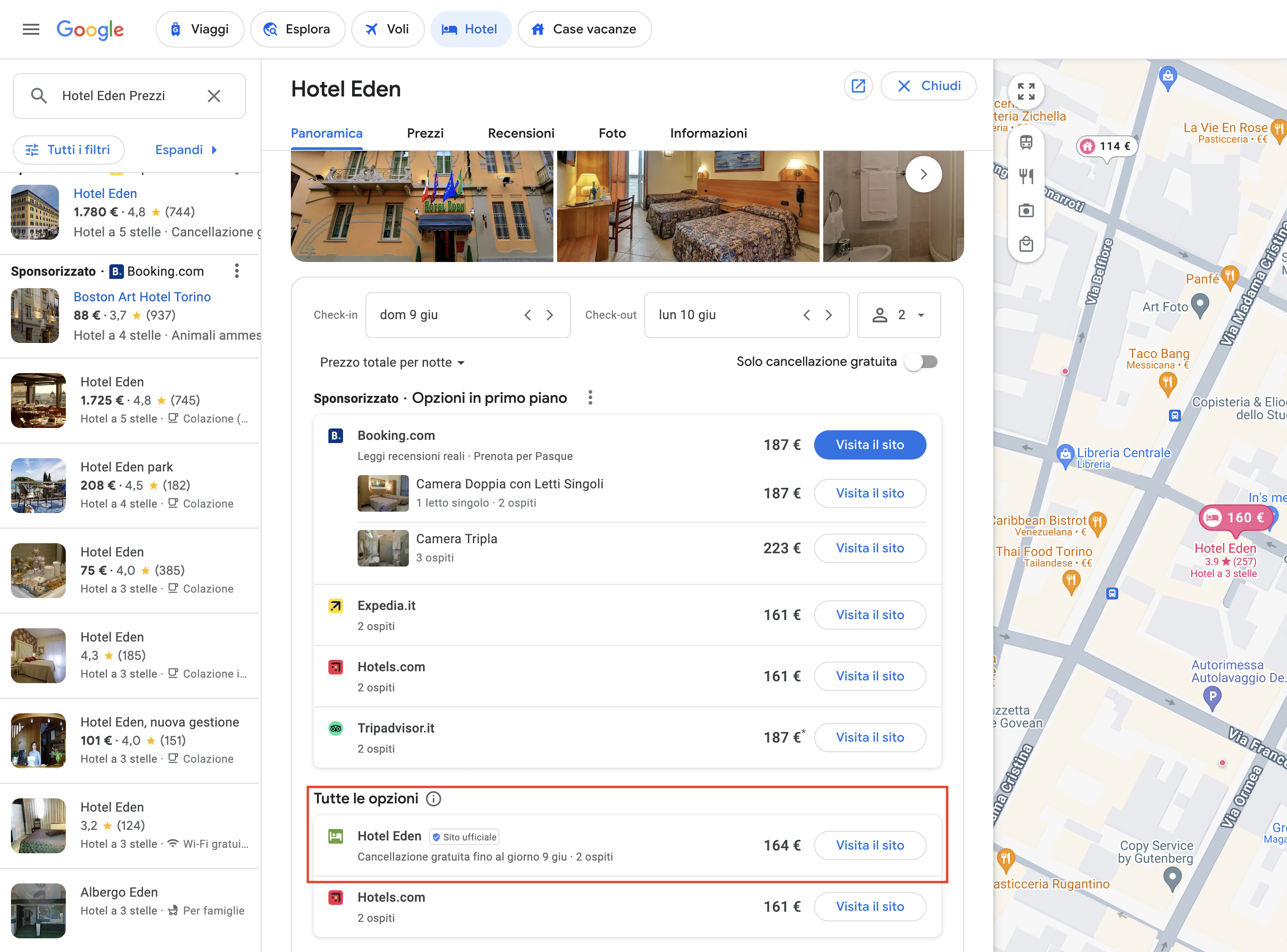This screenshot has height=952, width=1287.
Task: Switch to the Esplora tab
Action: tap(297, 29)
